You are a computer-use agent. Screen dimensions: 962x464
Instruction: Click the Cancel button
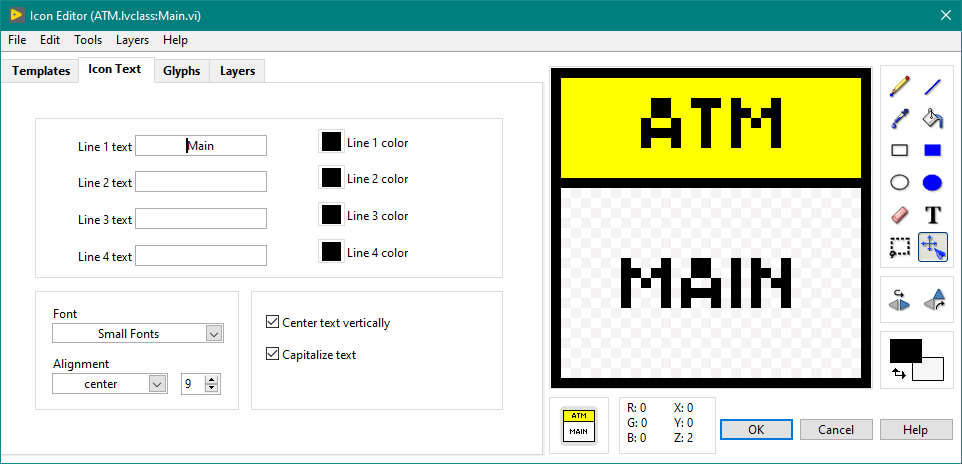point(836,429)
